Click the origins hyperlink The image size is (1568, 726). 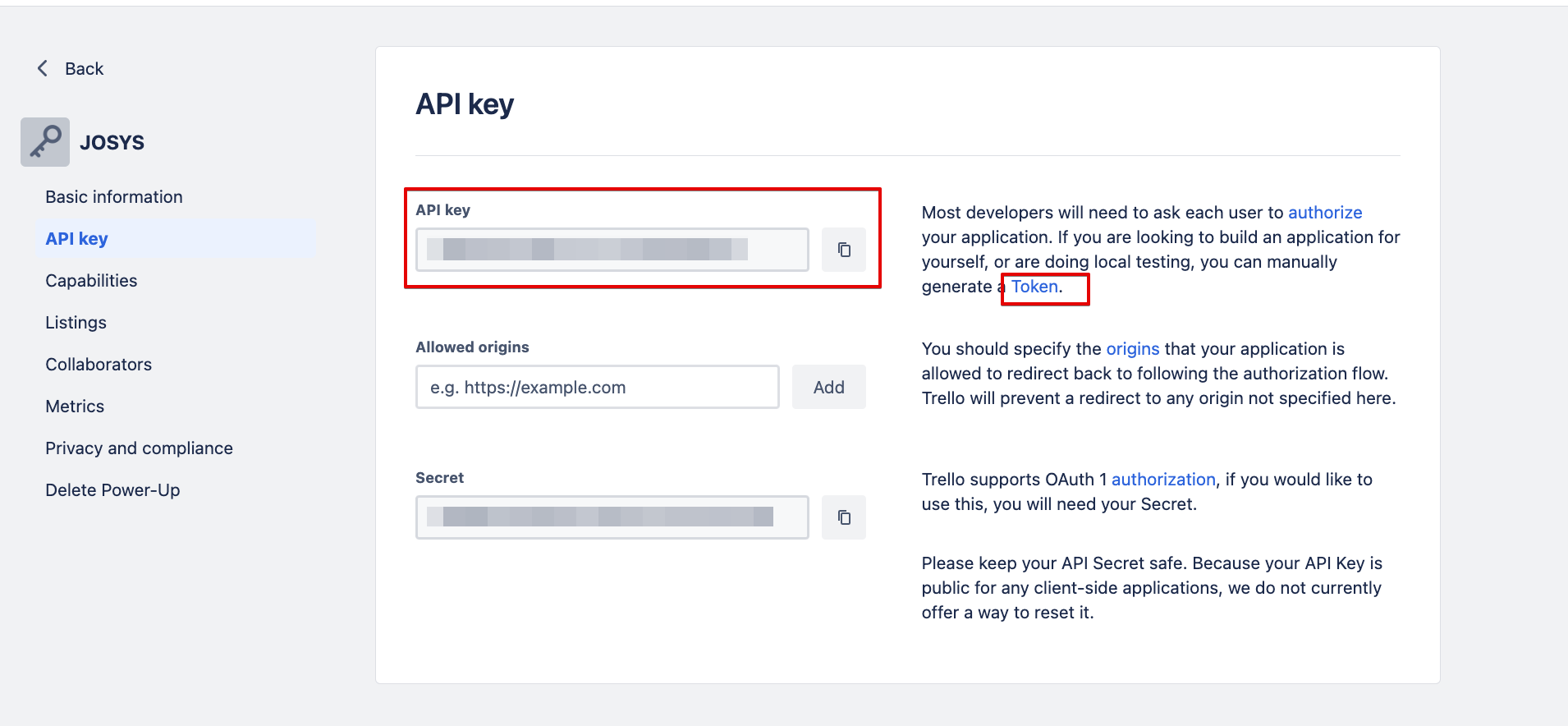pos(1132,349)
